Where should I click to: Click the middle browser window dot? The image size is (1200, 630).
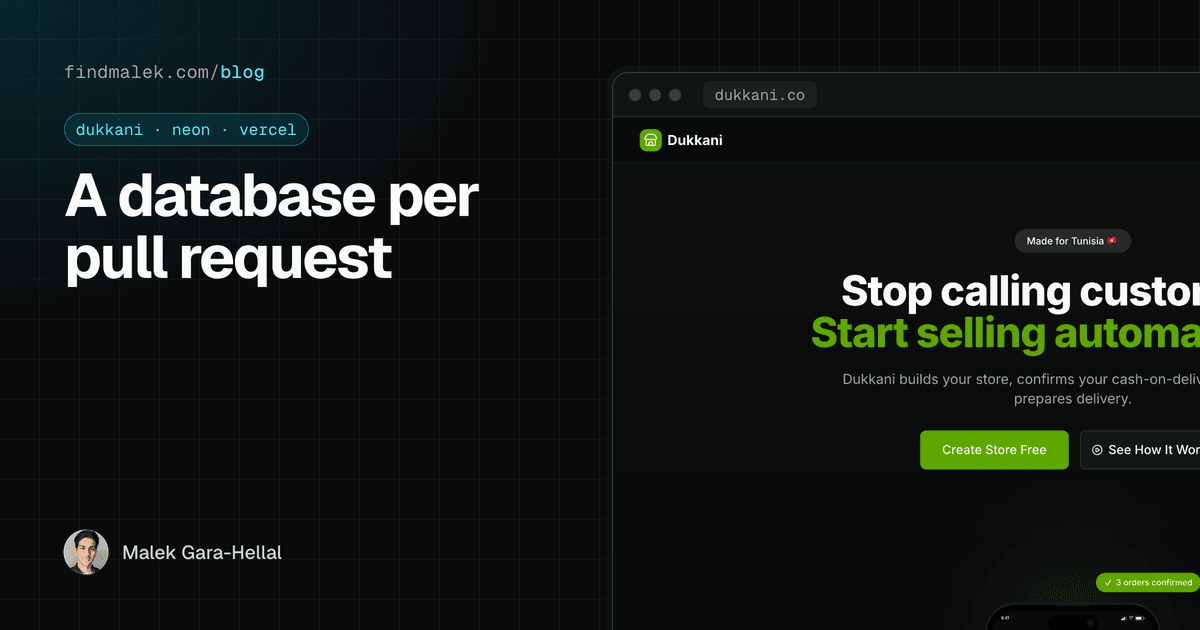(655, 95)
